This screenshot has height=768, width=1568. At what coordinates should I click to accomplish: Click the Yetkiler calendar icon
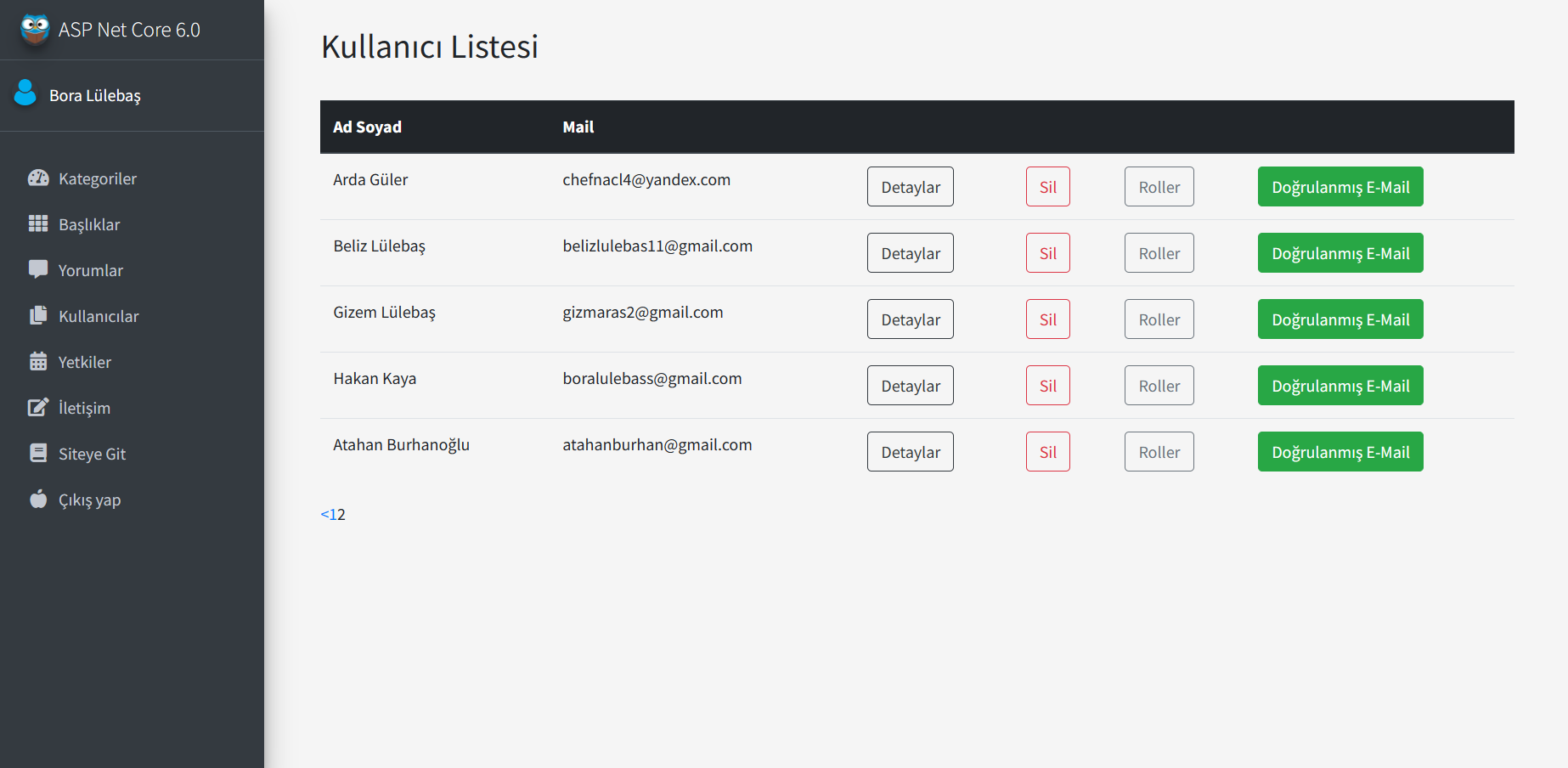(x=38, y=361)
